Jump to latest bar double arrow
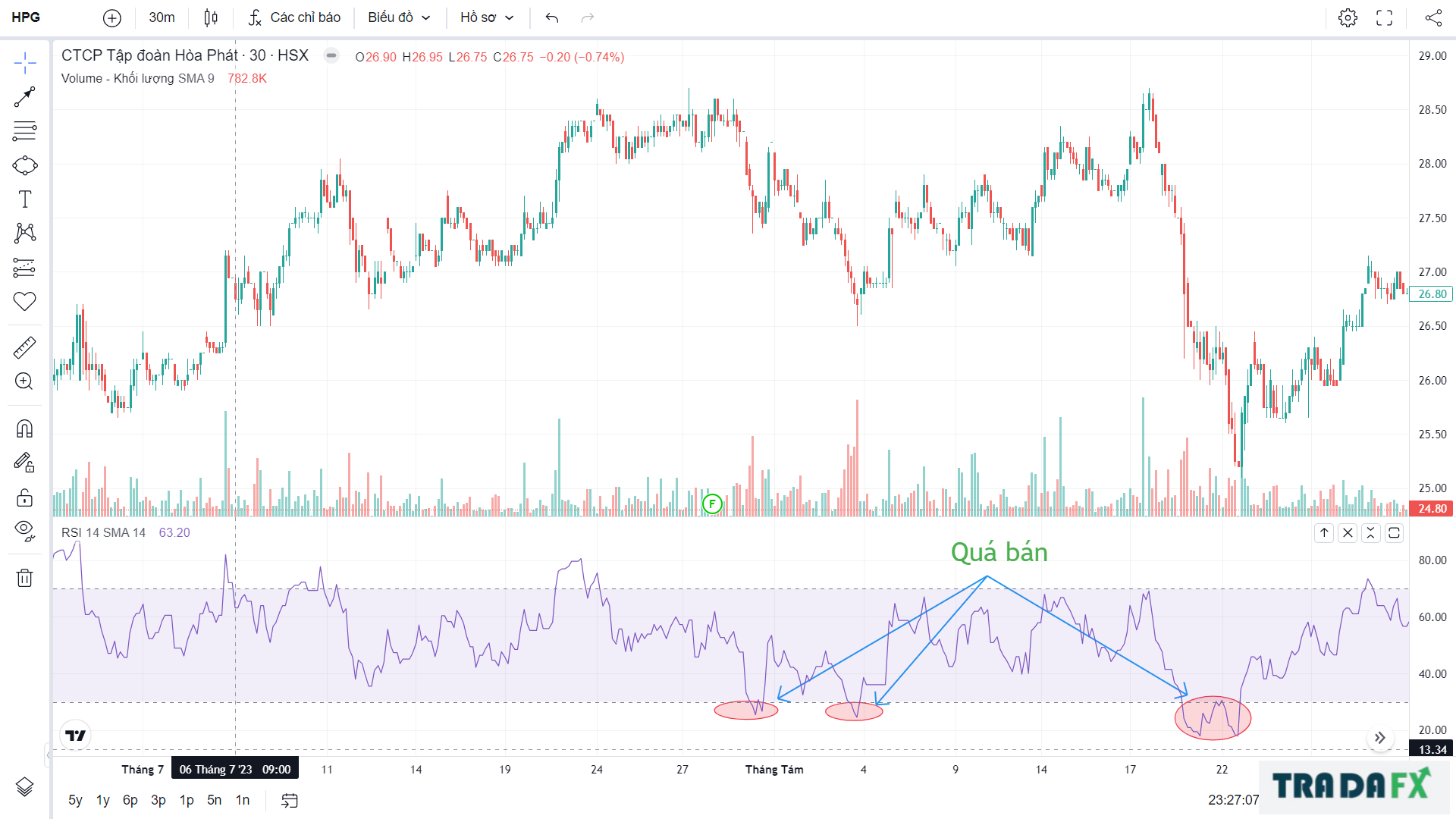 point(1380,738)
